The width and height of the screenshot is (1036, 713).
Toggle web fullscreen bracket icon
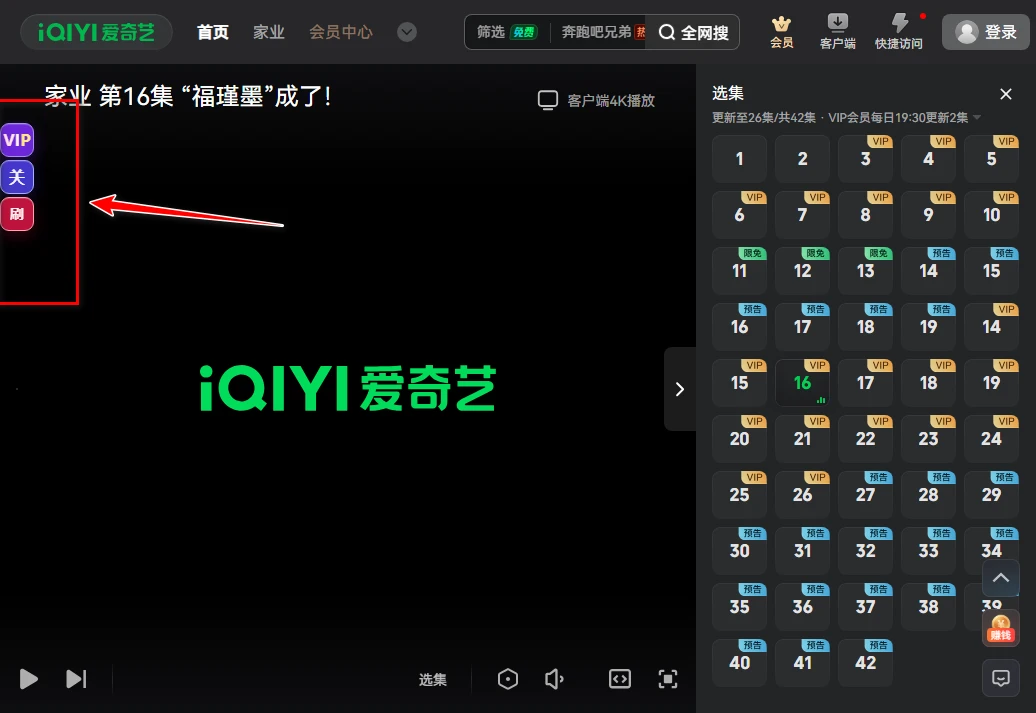tap(620, 679)
